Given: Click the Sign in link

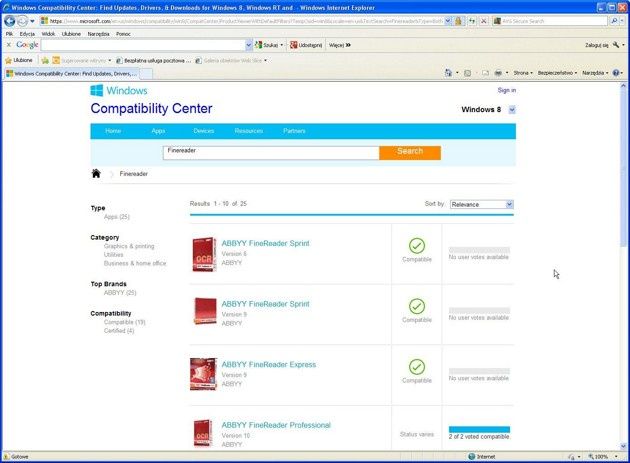Looking at the screenshot, I should pos(507,90).
